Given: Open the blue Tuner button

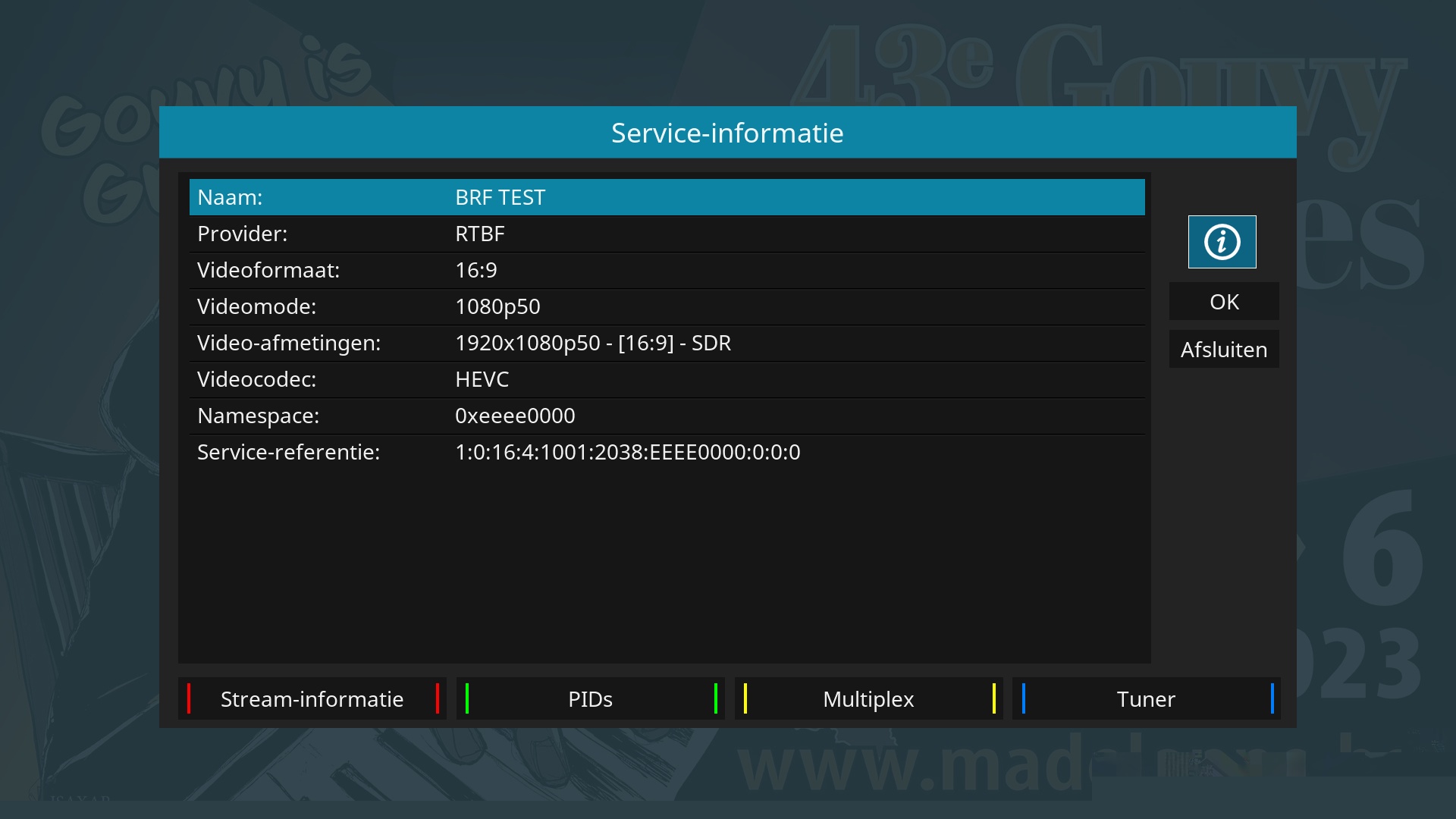Looking at the screenshot, I should 1147,698.
